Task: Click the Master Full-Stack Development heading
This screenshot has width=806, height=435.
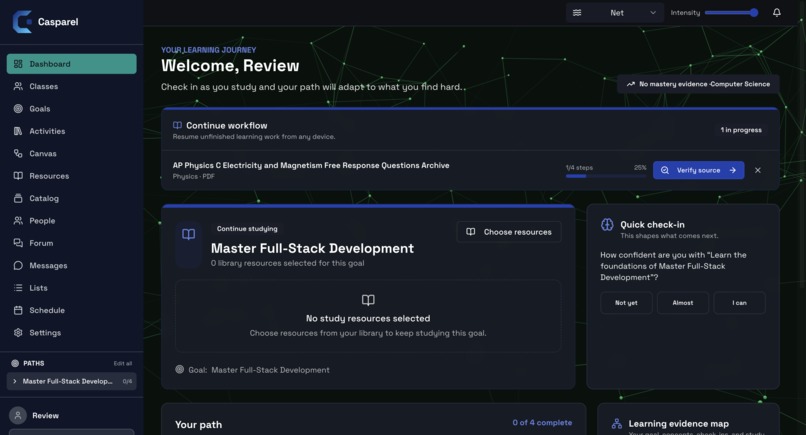Action: point(312,248)
